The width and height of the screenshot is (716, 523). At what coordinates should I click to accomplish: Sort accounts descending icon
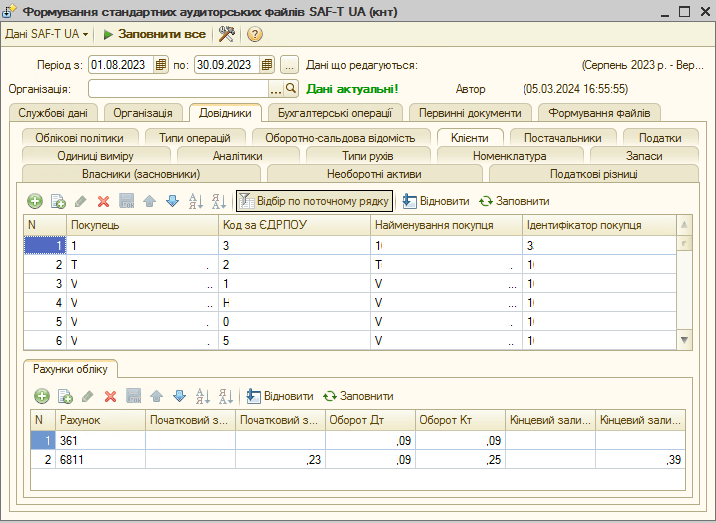pyautogui.click(x=226, y=396)
